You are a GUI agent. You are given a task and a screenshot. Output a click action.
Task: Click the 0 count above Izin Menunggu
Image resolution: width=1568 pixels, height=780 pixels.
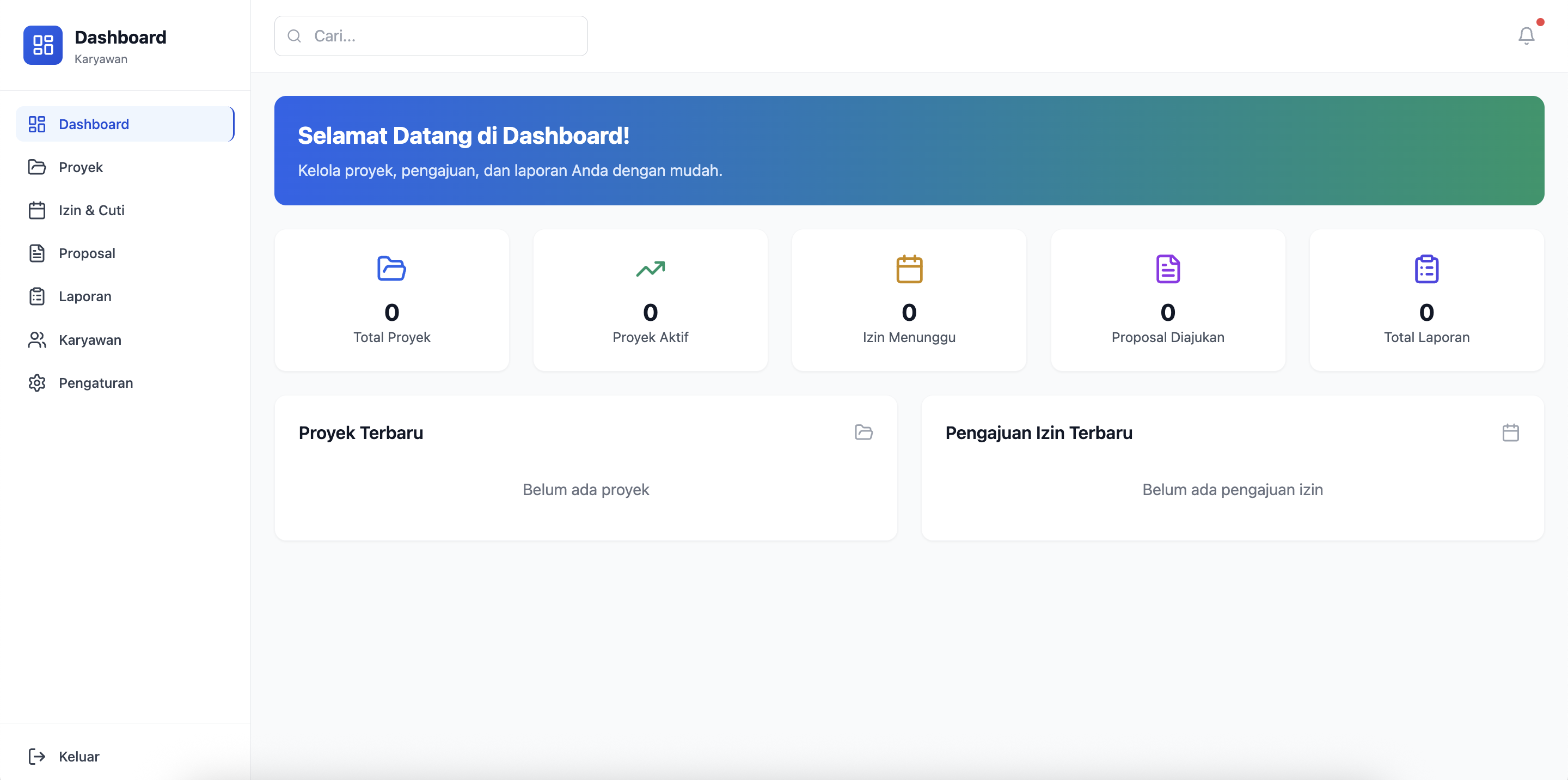(909, 312)
